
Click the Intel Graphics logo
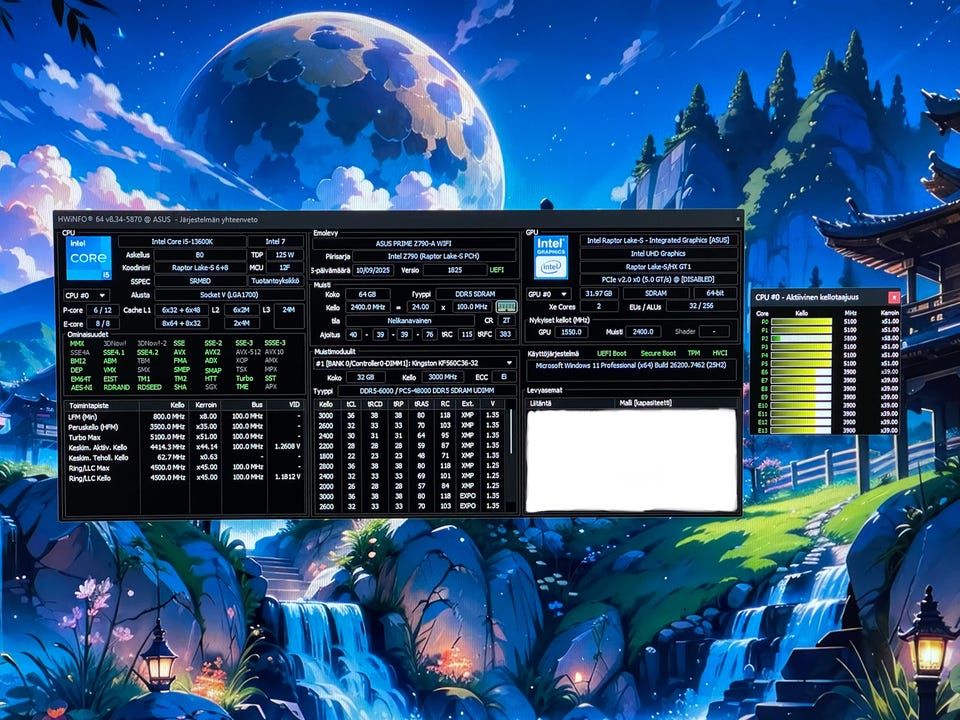(550, 257)
